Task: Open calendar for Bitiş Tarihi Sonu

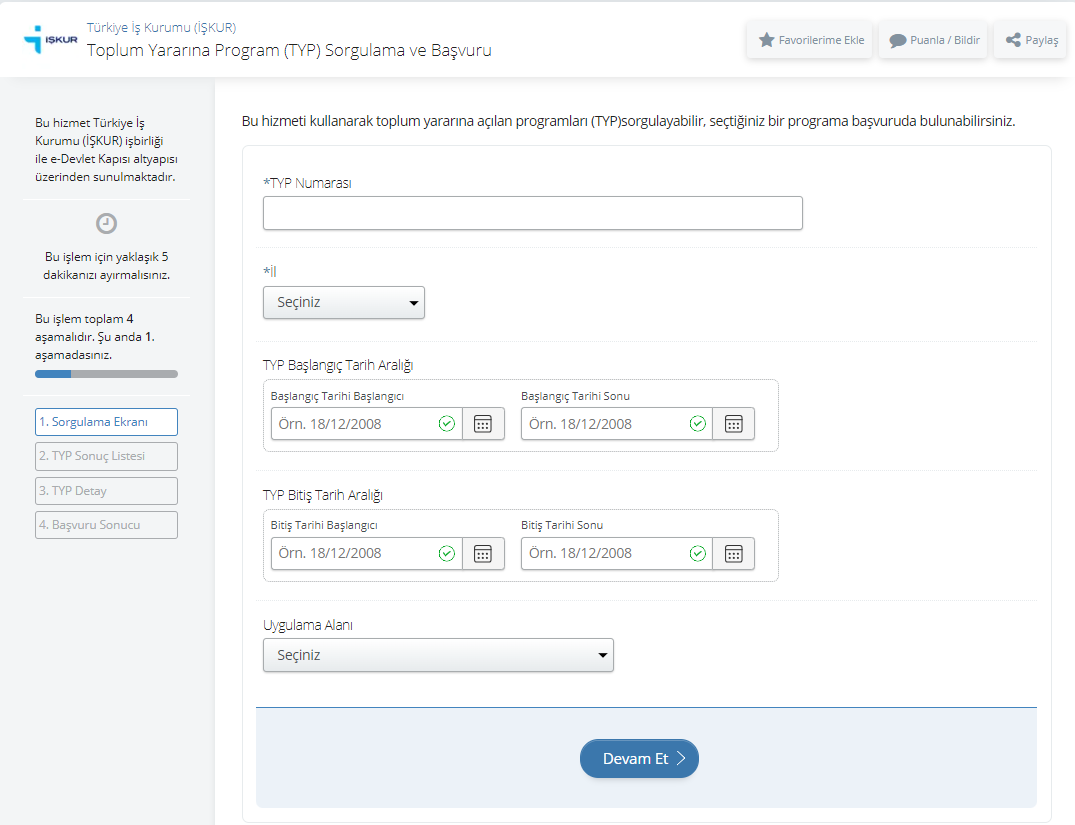Action: point(733,554)
